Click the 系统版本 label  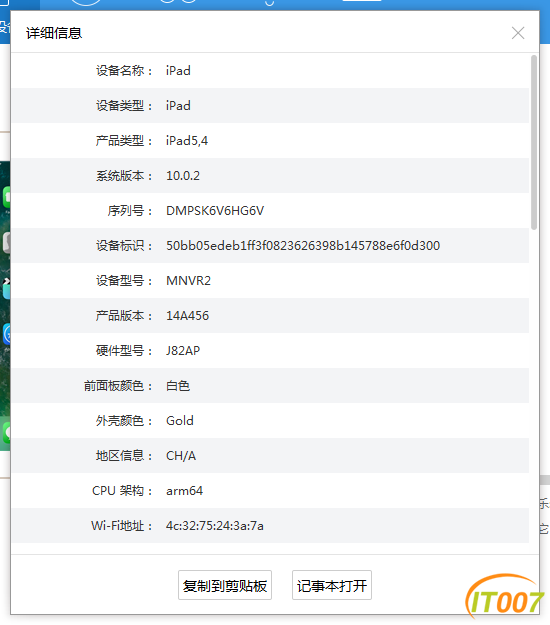(x=124, y=176)
